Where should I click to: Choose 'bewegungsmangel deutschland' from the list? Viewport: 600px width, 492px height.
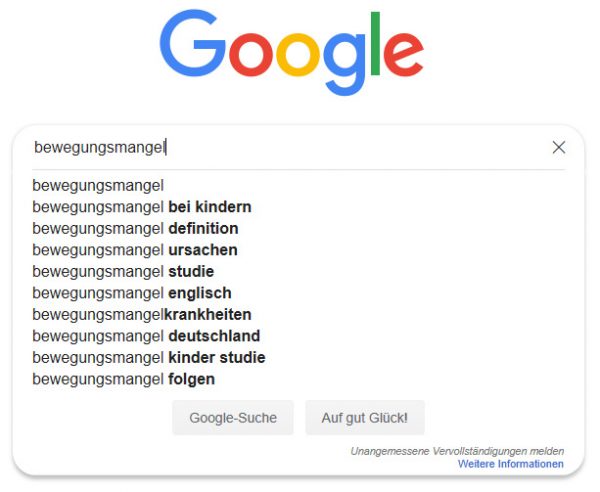click(x=145, y=336)
